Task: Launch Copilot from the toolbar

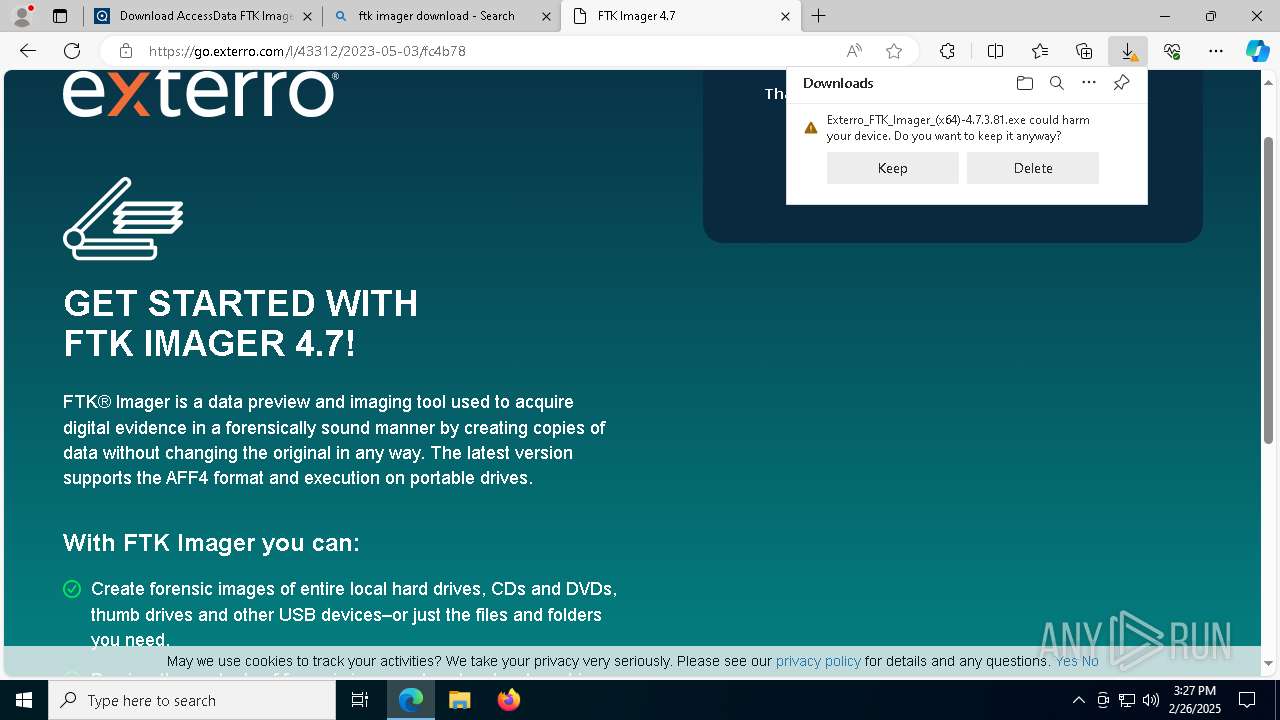Action: point(1257,51)
